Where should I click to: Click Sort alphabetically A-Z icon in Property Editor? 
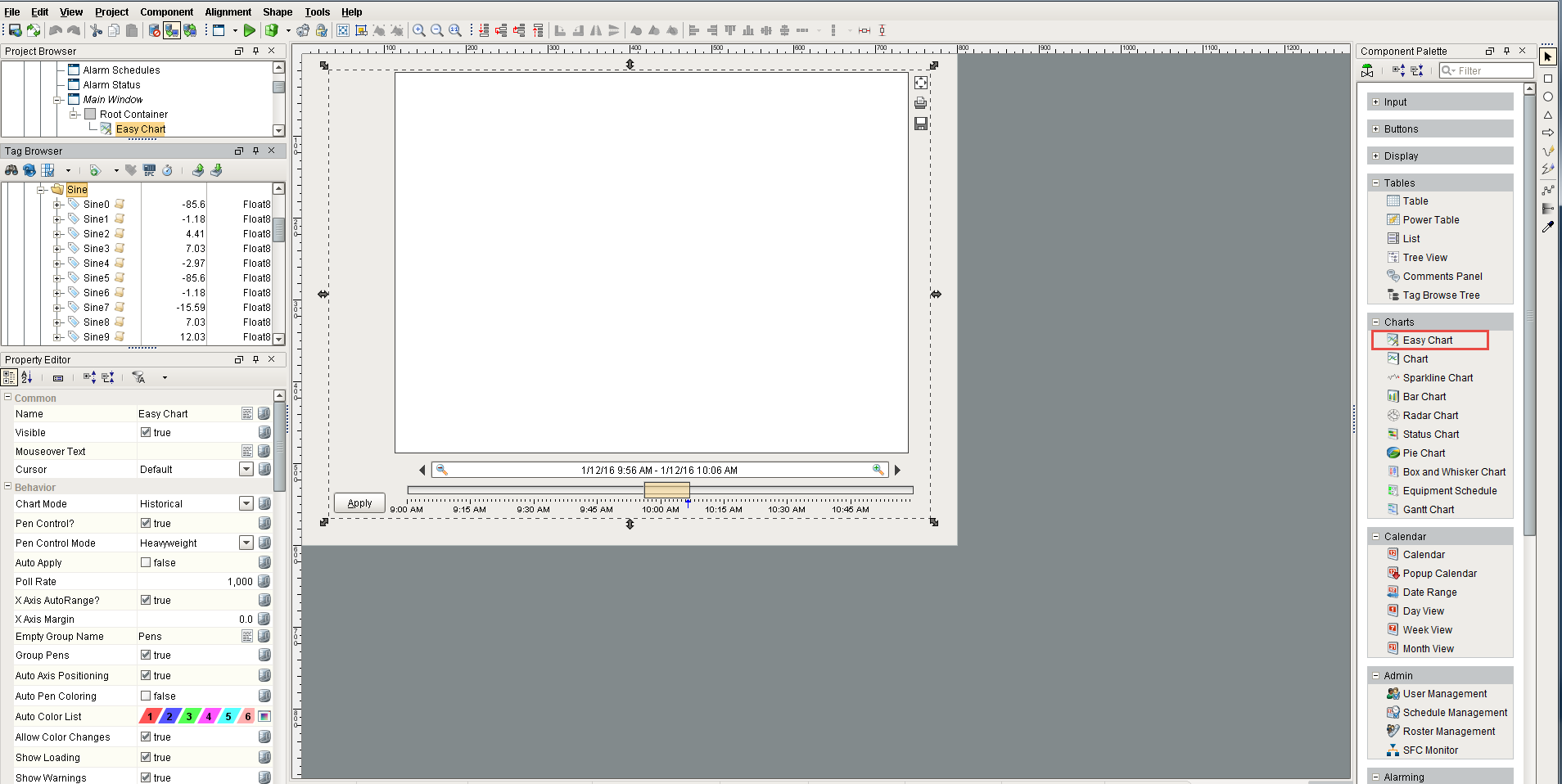[x=27, y=377]
